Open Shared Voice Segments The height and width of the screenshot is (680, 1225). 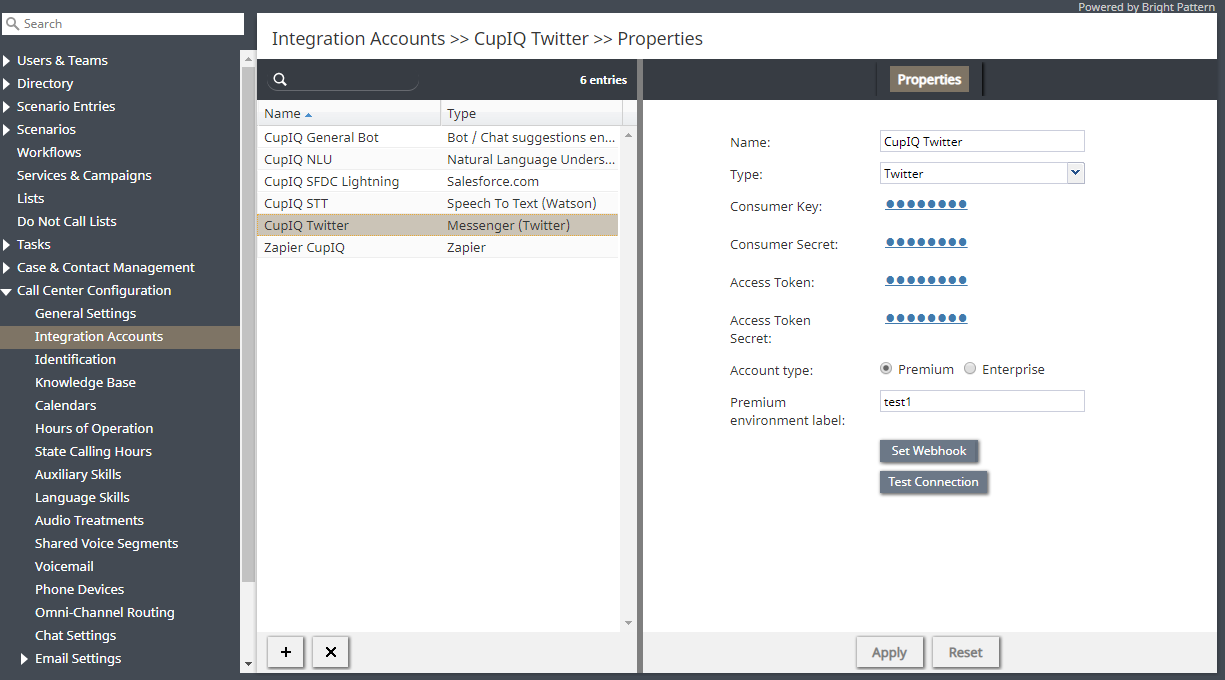pyautogui.click(x=106, y=543)
